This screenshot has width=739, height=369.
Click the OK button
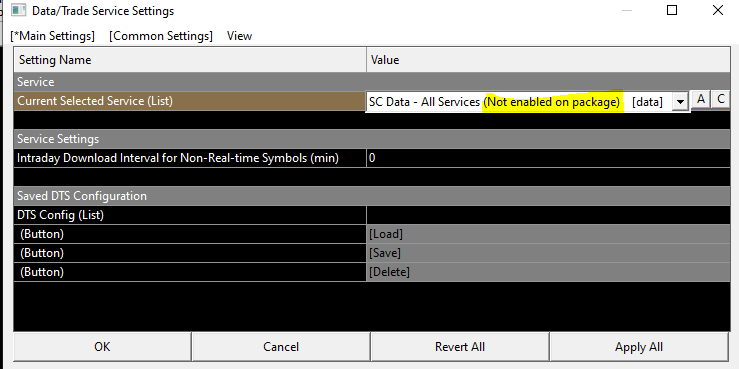tap(102, 347)
